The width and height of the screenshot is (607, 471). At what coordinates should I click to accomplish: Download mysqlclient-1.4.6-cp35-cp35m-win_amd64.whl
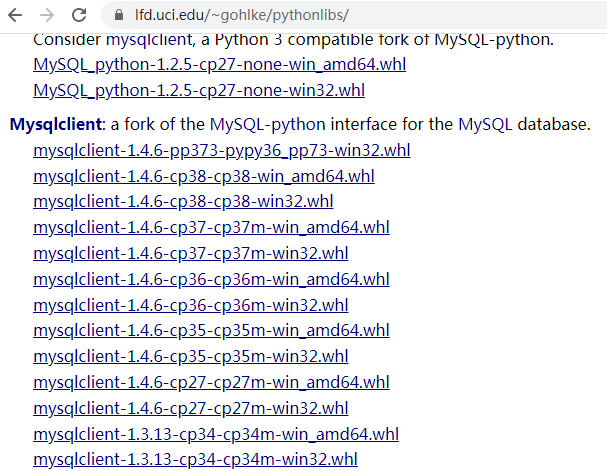[x=211, y=330]
